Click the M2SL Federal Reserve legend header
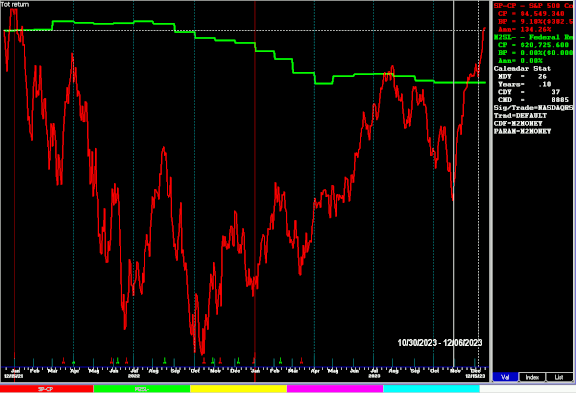576x393 pixels. (x=533, y=37)
